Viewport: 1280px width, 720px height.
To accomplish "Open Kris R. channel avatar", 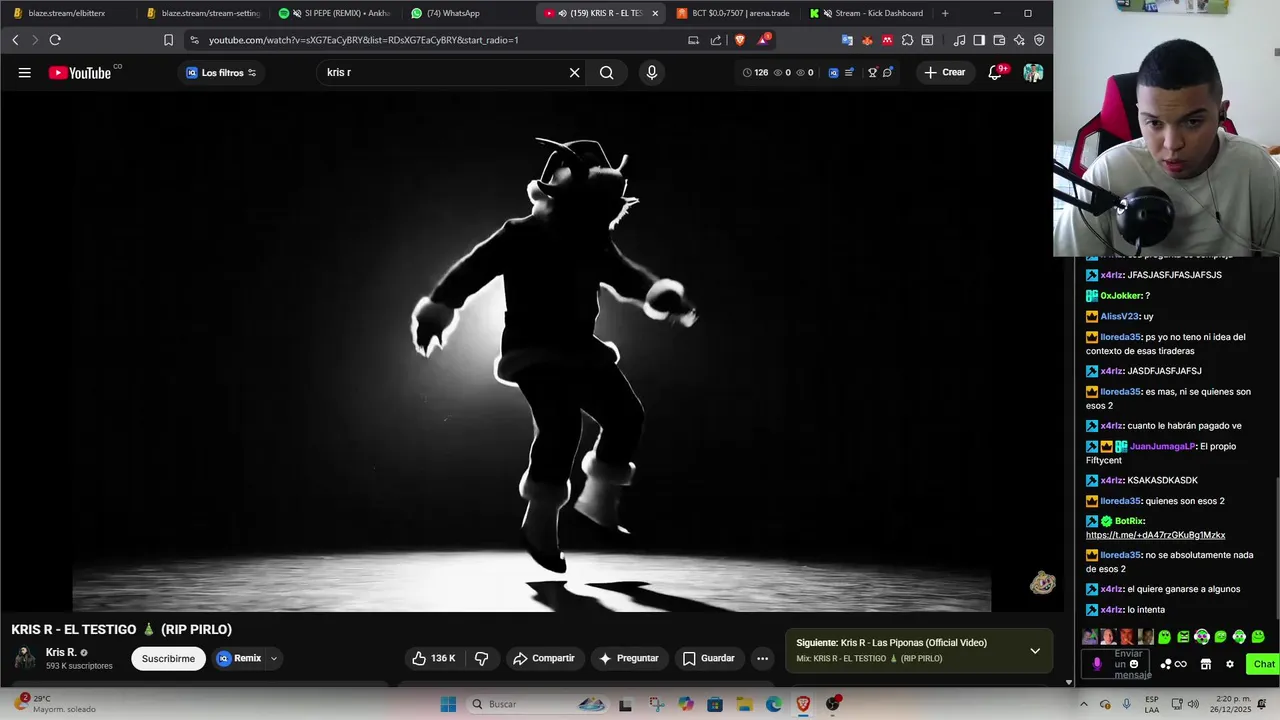I will point(25,658).
